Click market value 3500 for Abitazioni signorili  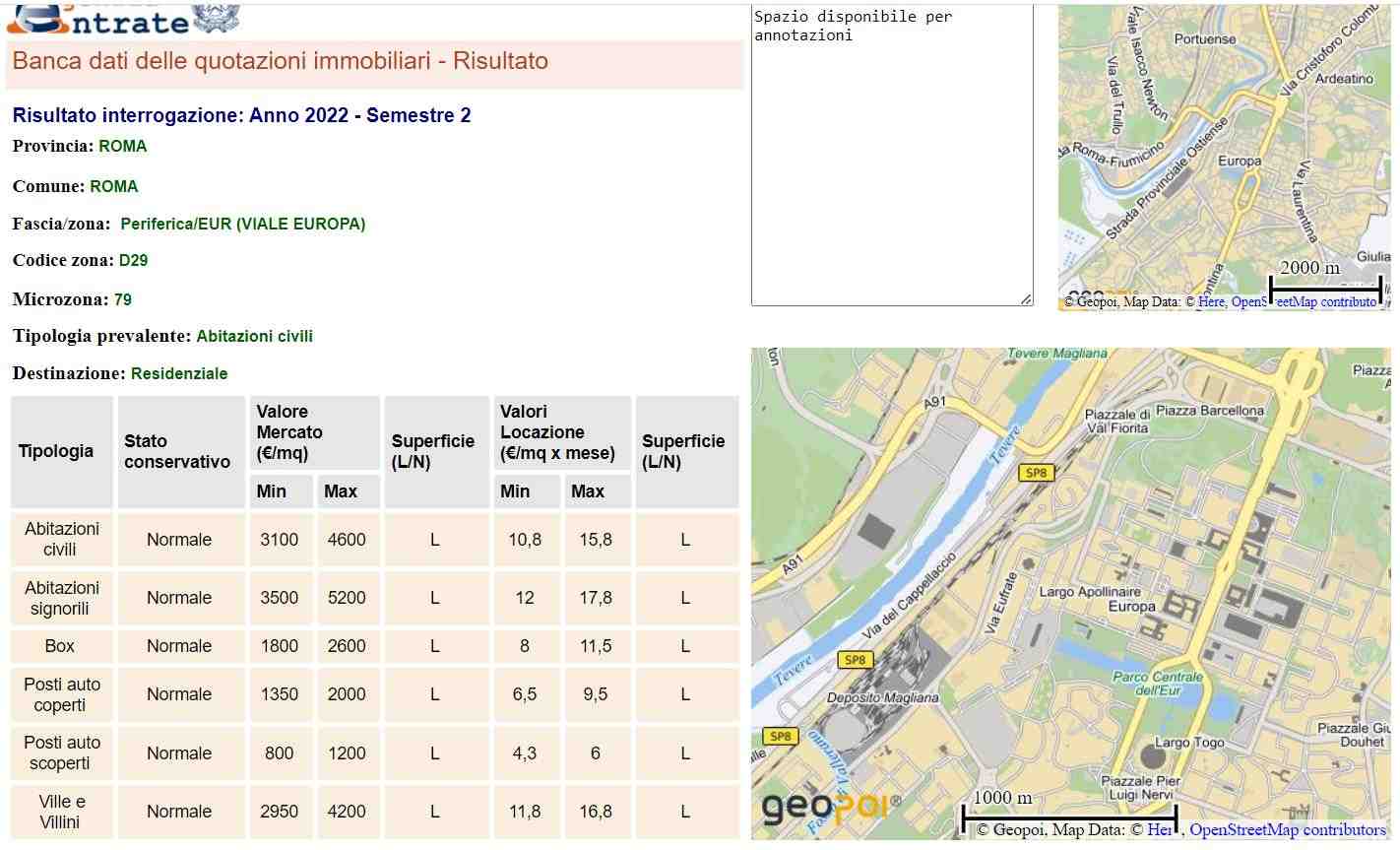pyautogui.click(x=280, y=598)
